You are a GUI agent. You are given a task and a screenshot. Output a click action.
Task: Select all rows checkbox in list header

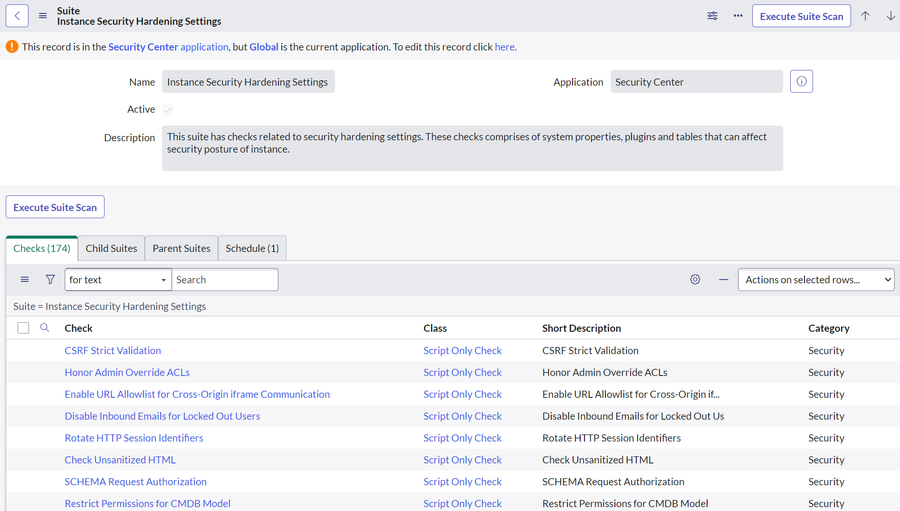pyautogui.click(x=23, y=328)
